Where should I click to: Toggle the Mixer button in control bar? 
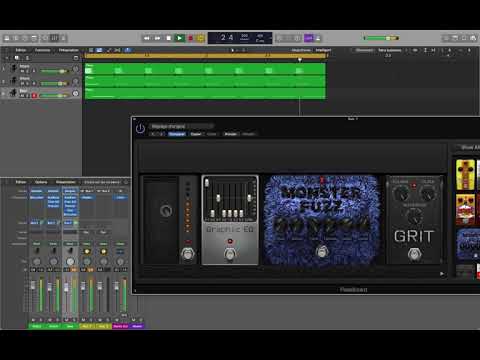click(x=54, y=38)
